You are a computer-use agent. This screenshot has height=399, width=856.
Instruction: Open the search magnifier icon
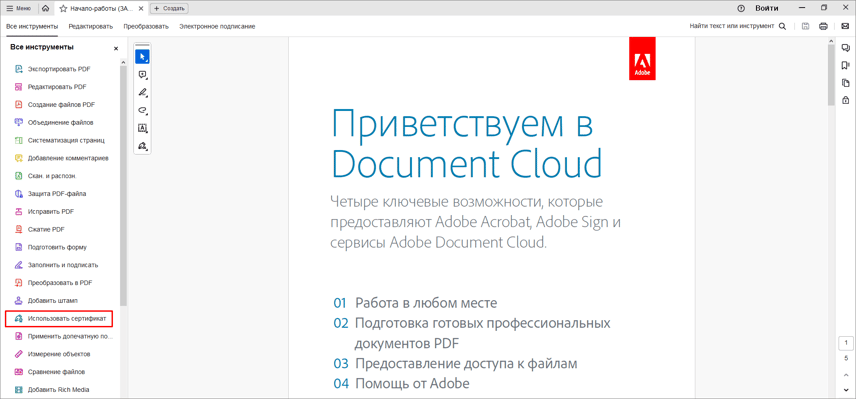point(782,26)
